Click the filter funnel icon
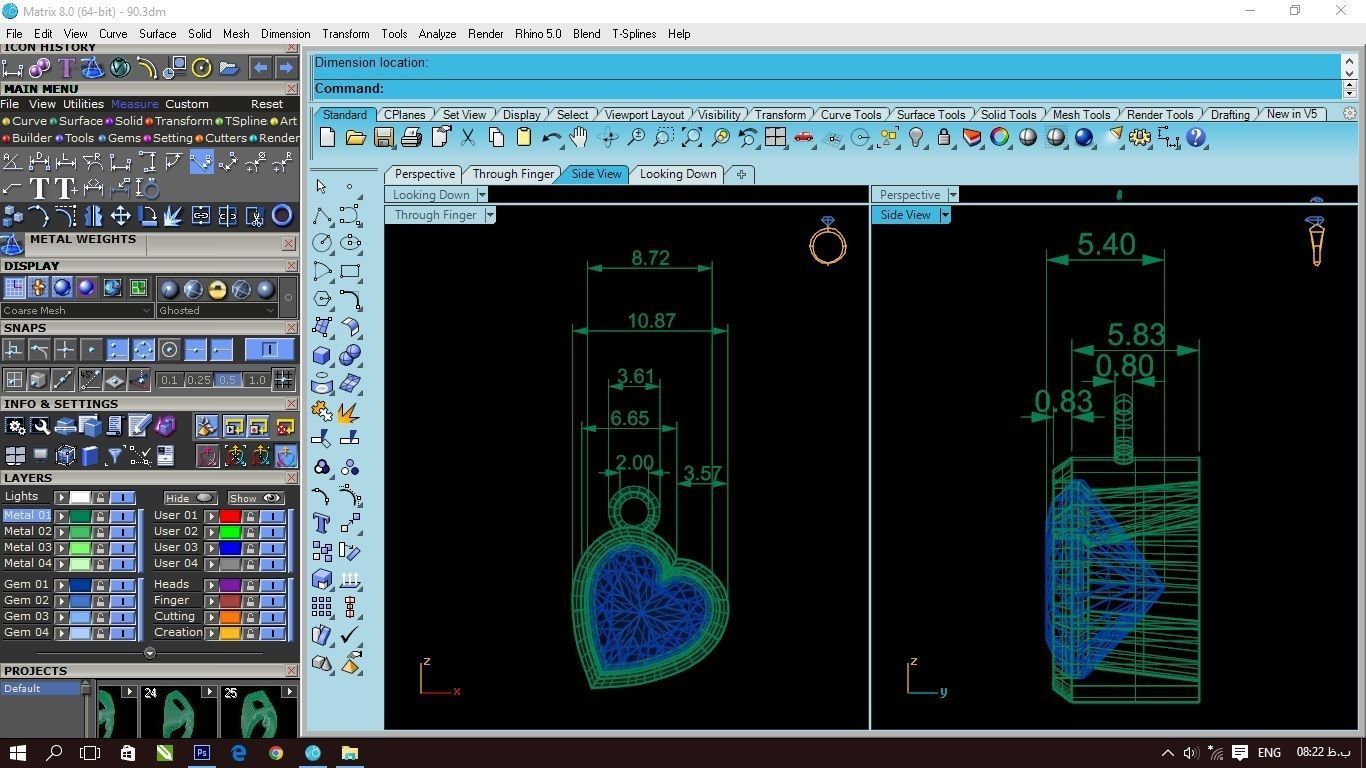This screenshot has width=1366, height=768. 115,456
